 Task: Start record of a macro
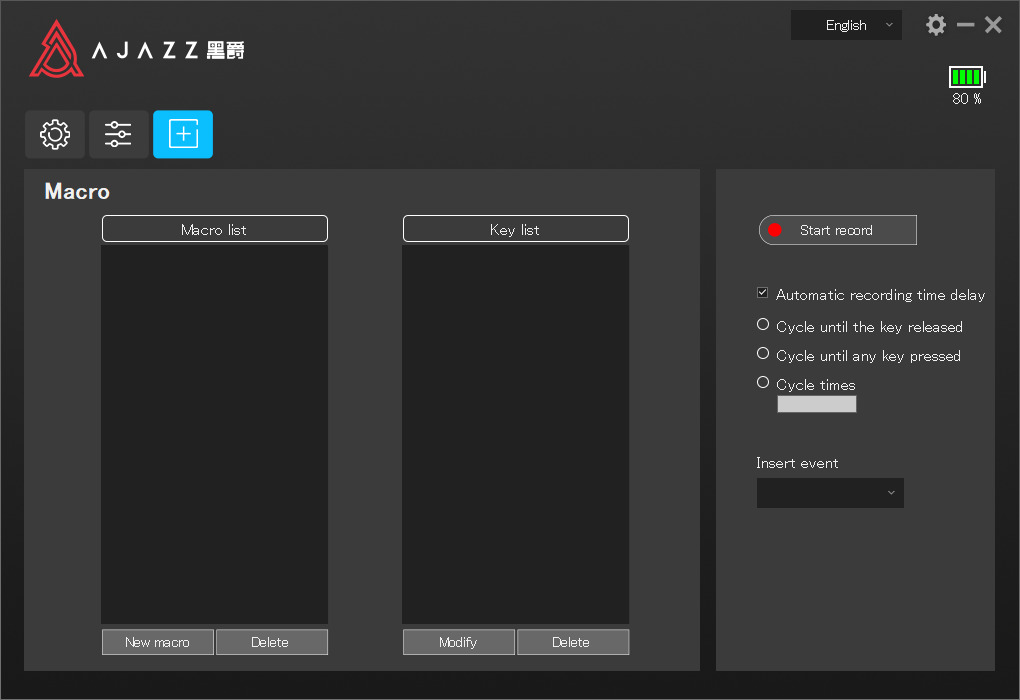point(838,230)
